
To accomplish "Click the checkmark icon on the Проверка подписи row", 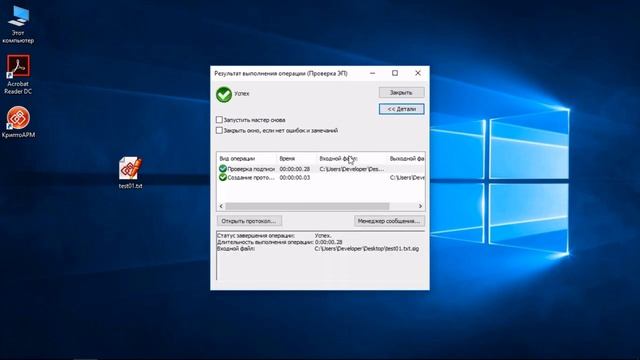I will pyautogui.click(x=222, y=169).
